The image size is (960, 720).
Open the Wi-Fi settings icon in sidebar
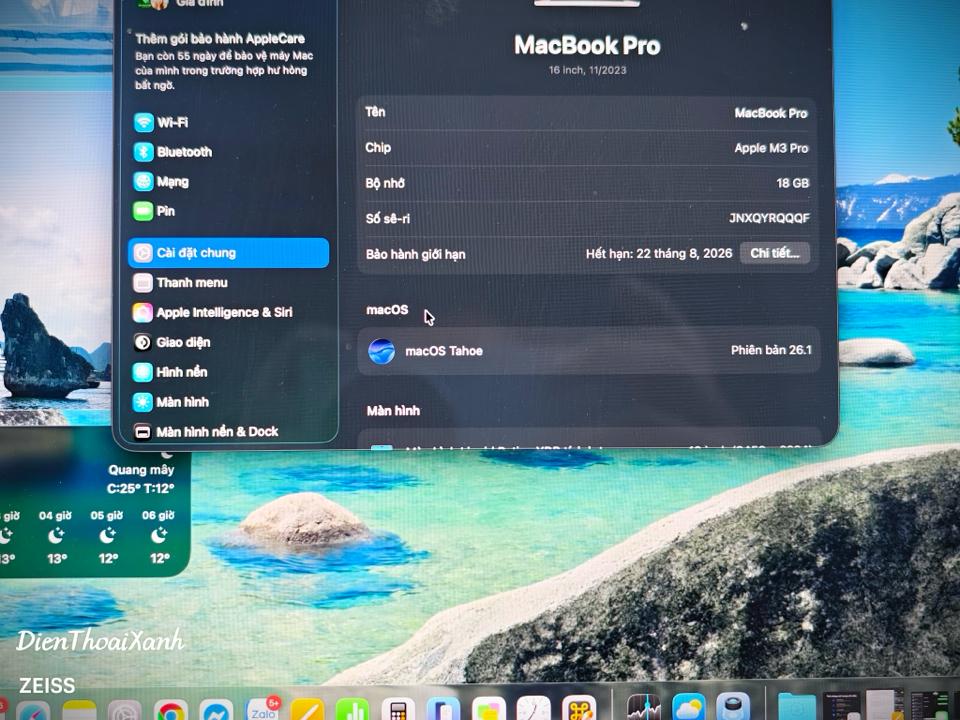[x=144, y=122]
